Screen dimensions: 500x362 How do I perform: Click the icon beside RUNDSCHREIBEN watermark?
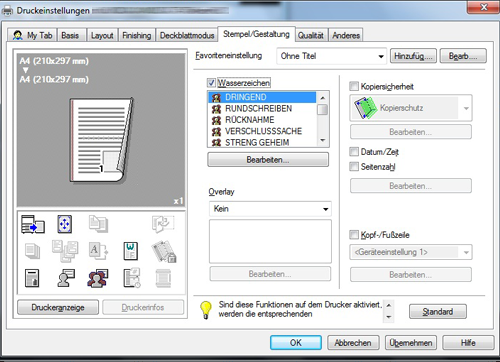pos(216,109)
